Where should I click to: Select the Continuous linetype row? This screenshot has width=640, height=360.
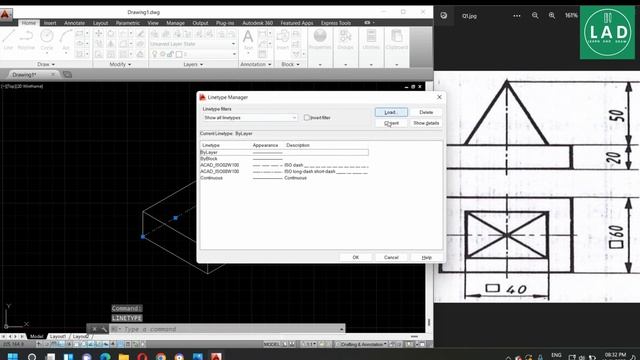point(284,178)
